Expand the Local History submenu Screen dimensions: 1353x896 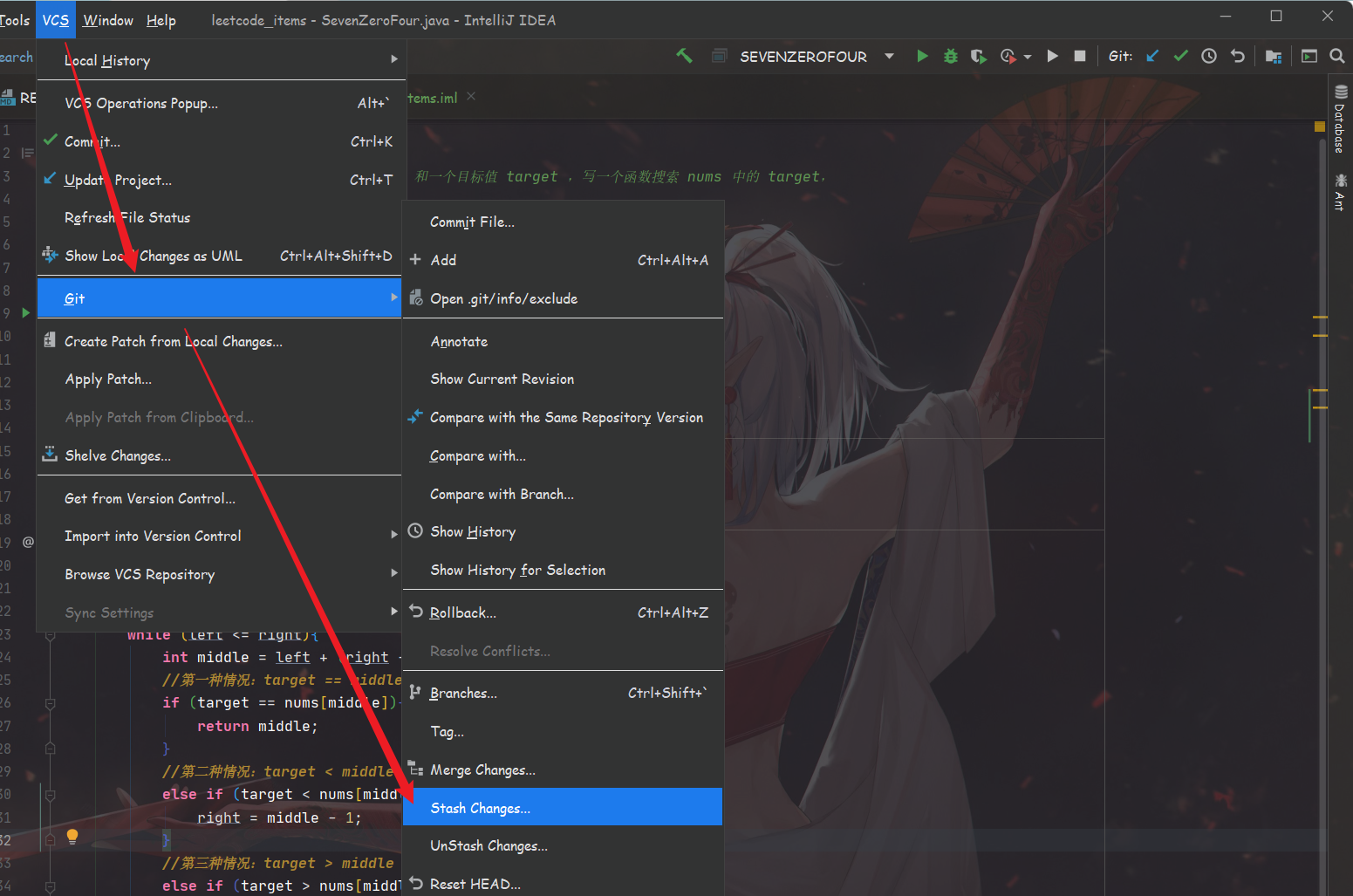[x=219, y=60]
